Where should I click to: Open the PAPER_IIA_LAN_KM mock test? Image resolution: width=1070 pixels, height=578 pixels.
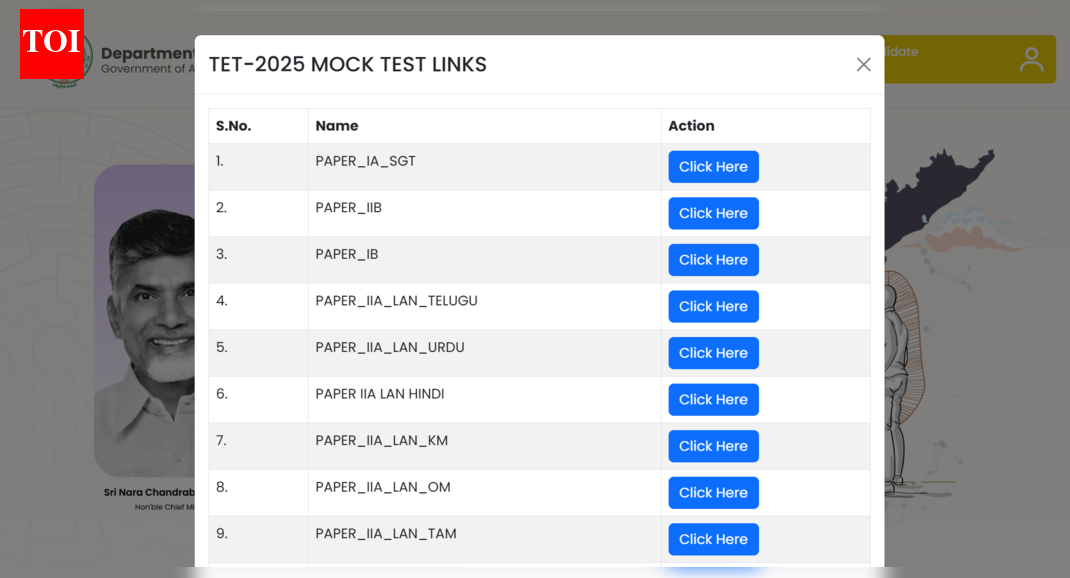coord(713,446)
